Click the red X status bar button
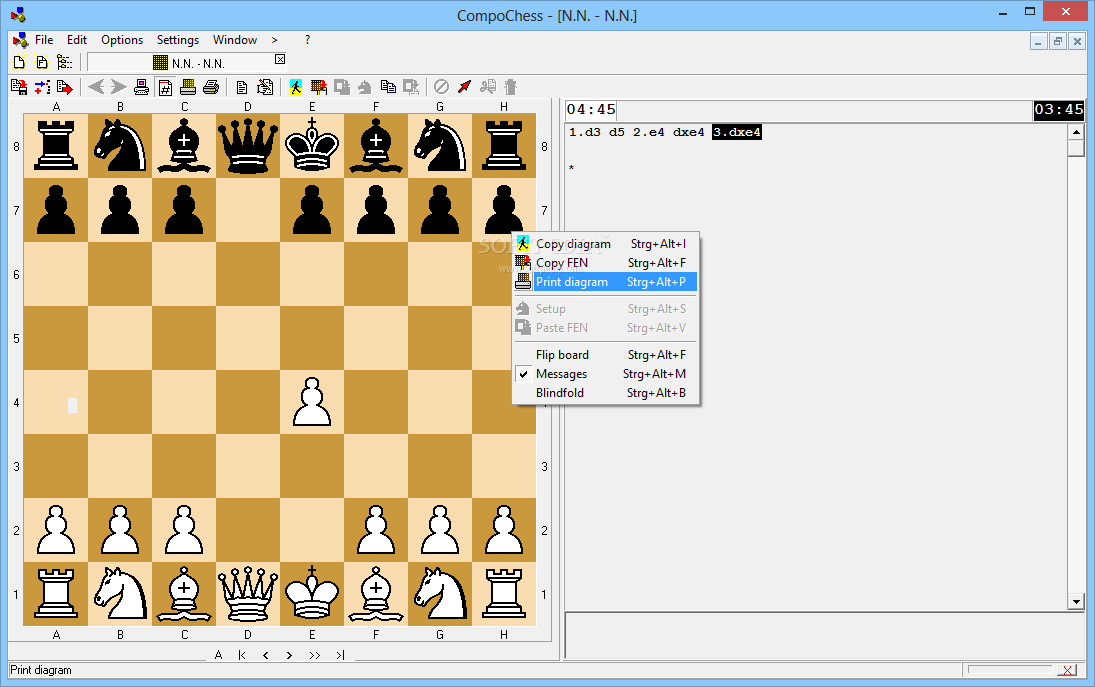 coord(1066,670)
